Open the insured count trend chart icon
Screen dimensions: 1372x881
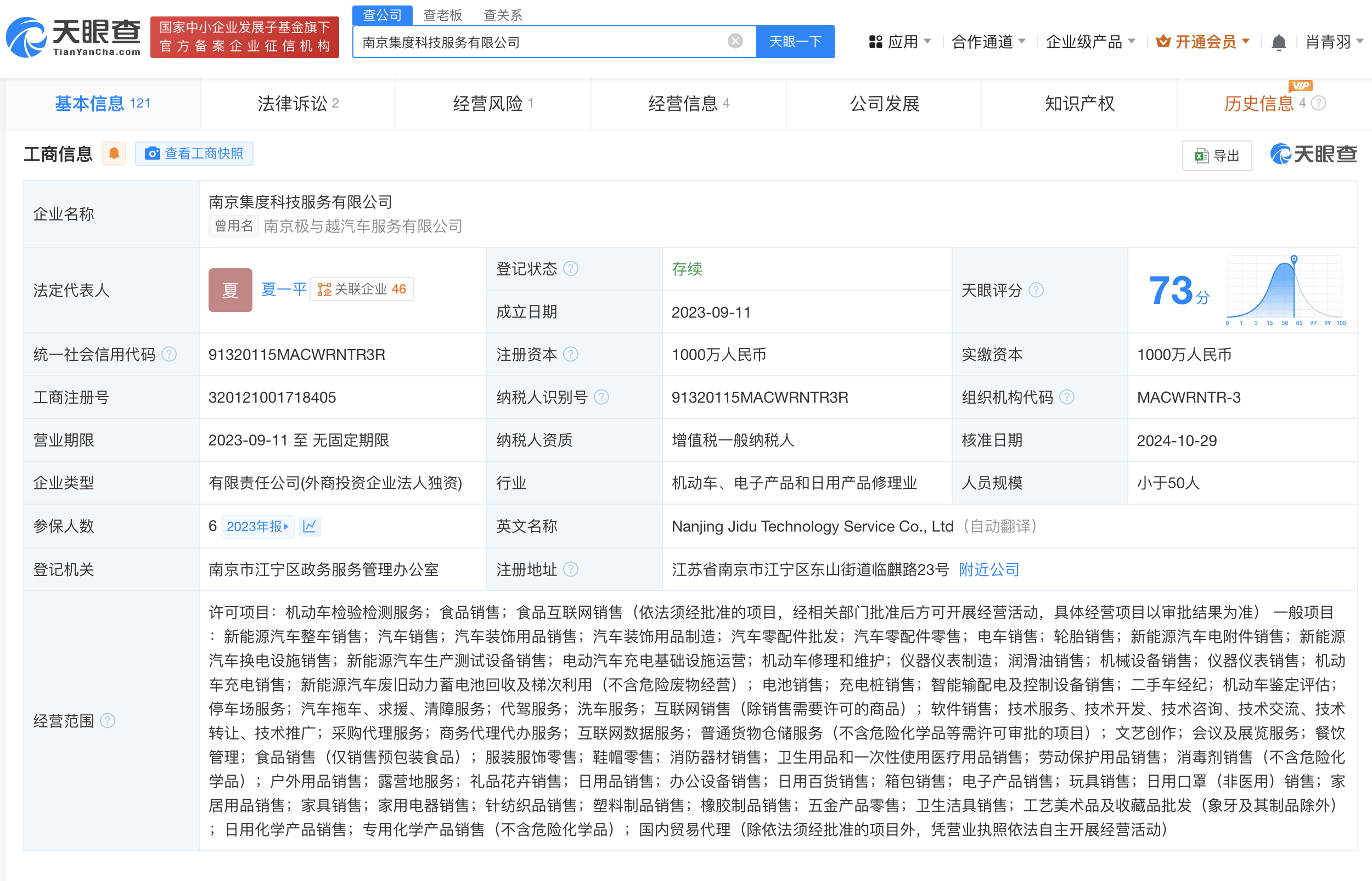[310, 526]
